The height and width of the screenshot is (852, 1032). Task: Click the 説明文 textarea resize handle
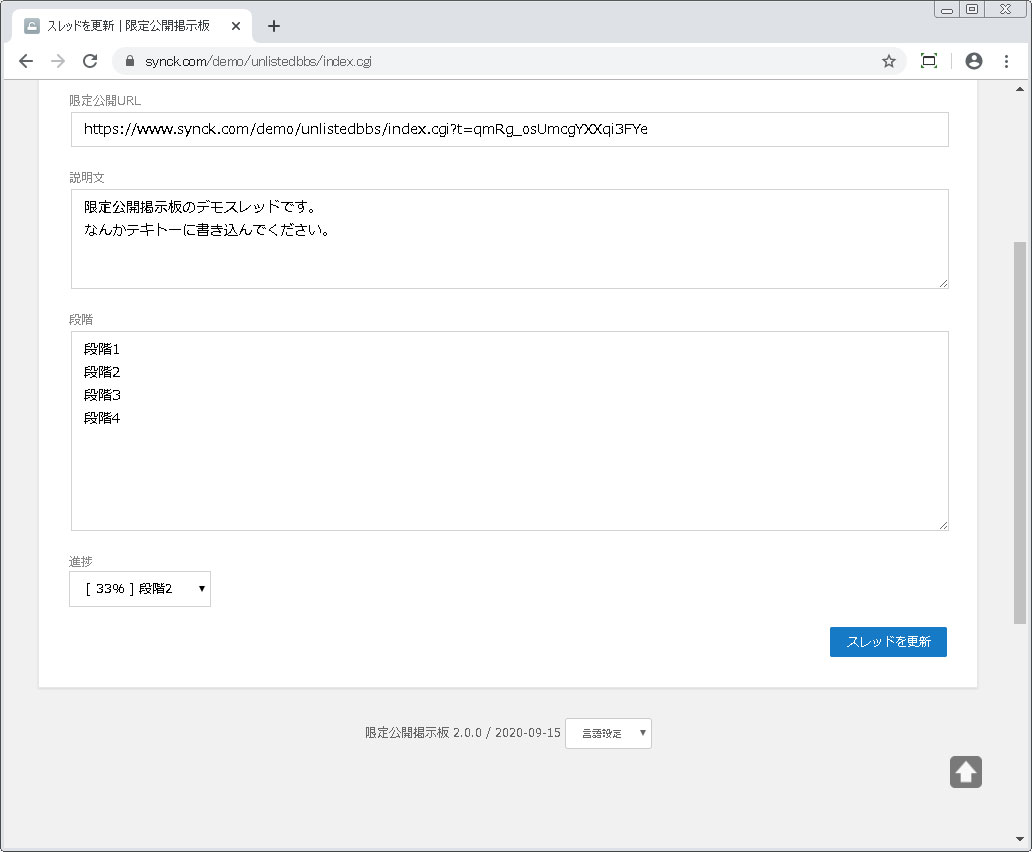coord(943,284)
